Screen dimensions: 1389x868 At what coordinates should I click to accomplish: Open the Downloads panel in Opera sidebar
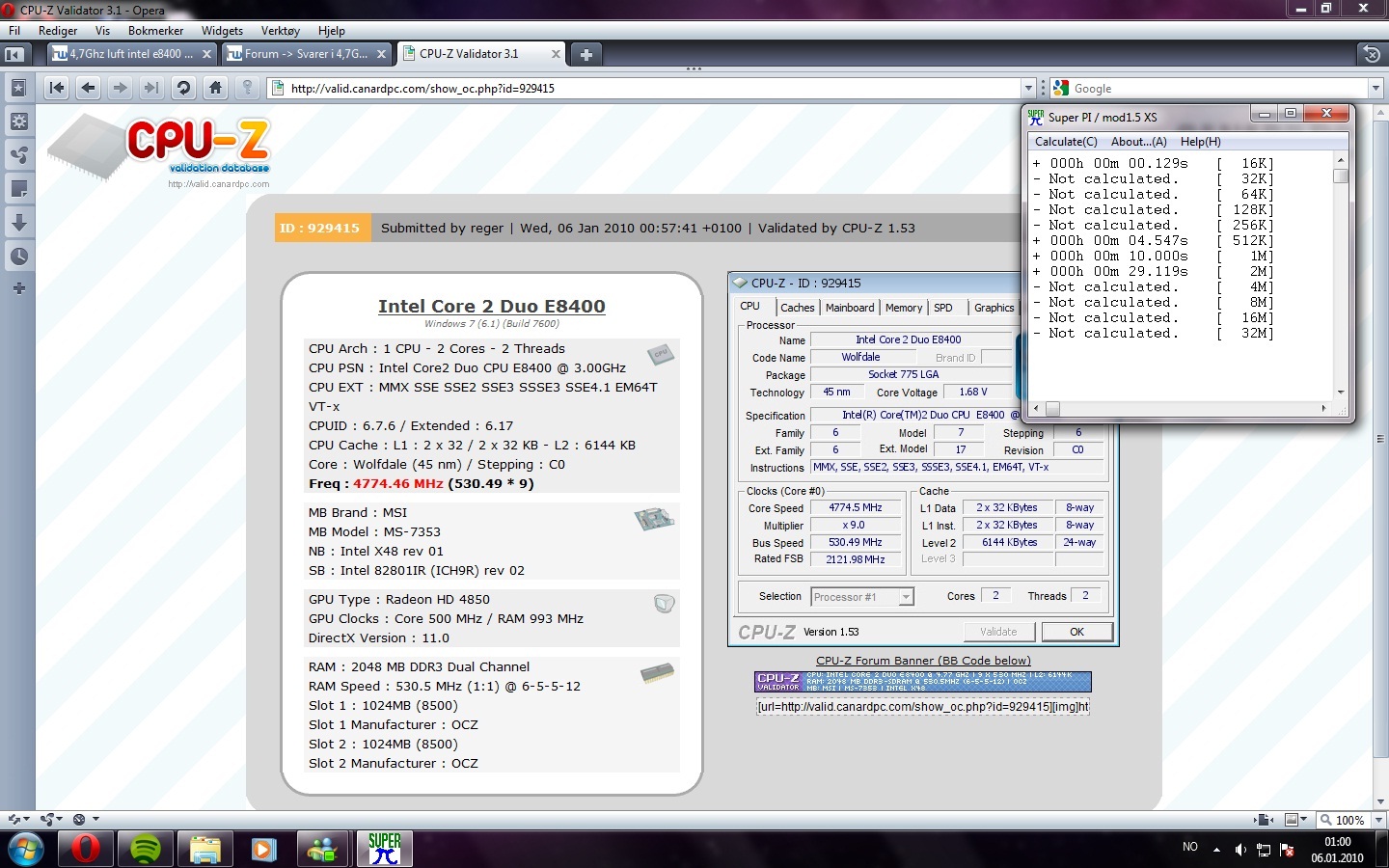18,223
